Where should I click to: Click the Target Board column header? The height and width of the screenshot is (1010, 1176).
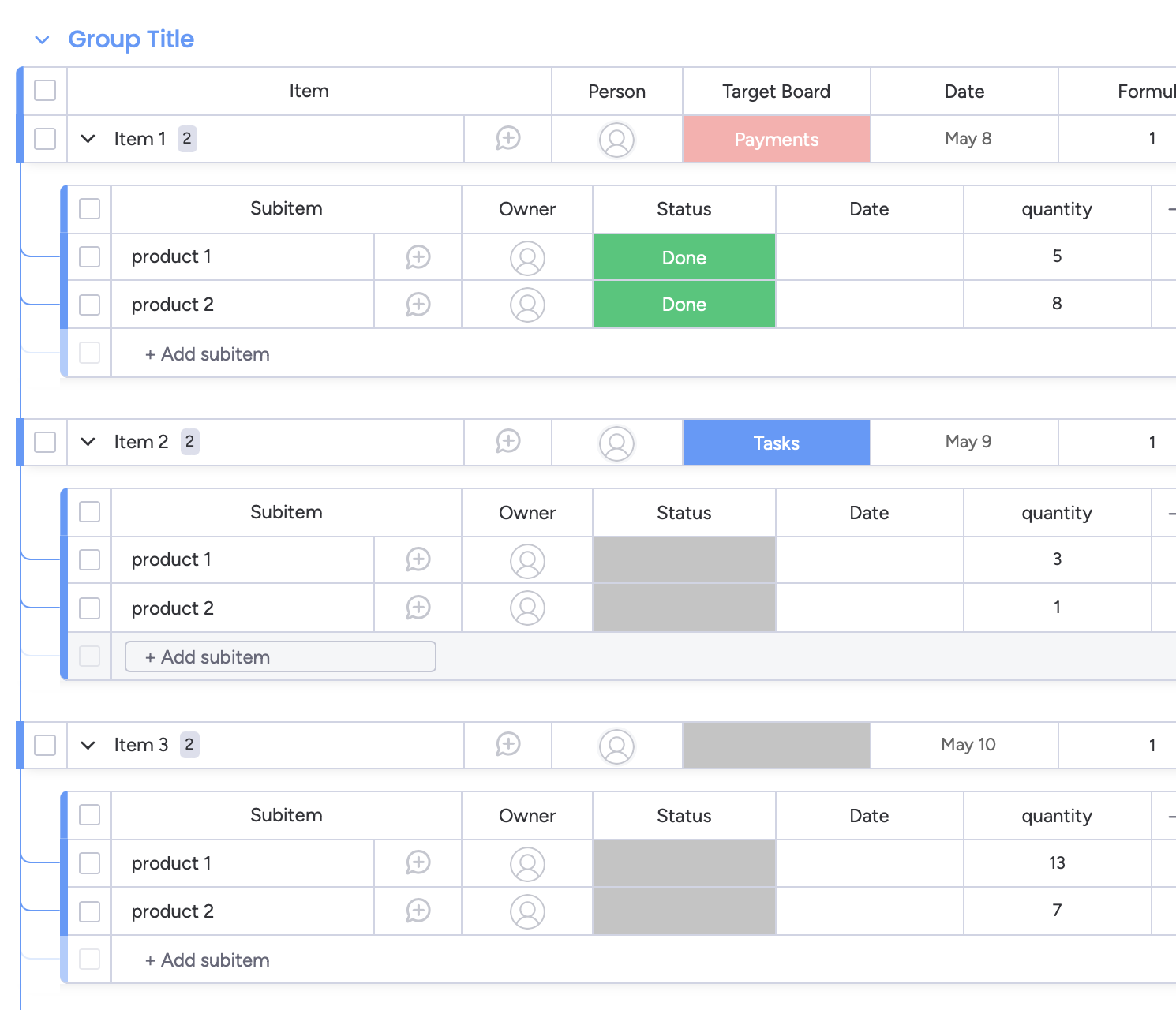point(776,92)
